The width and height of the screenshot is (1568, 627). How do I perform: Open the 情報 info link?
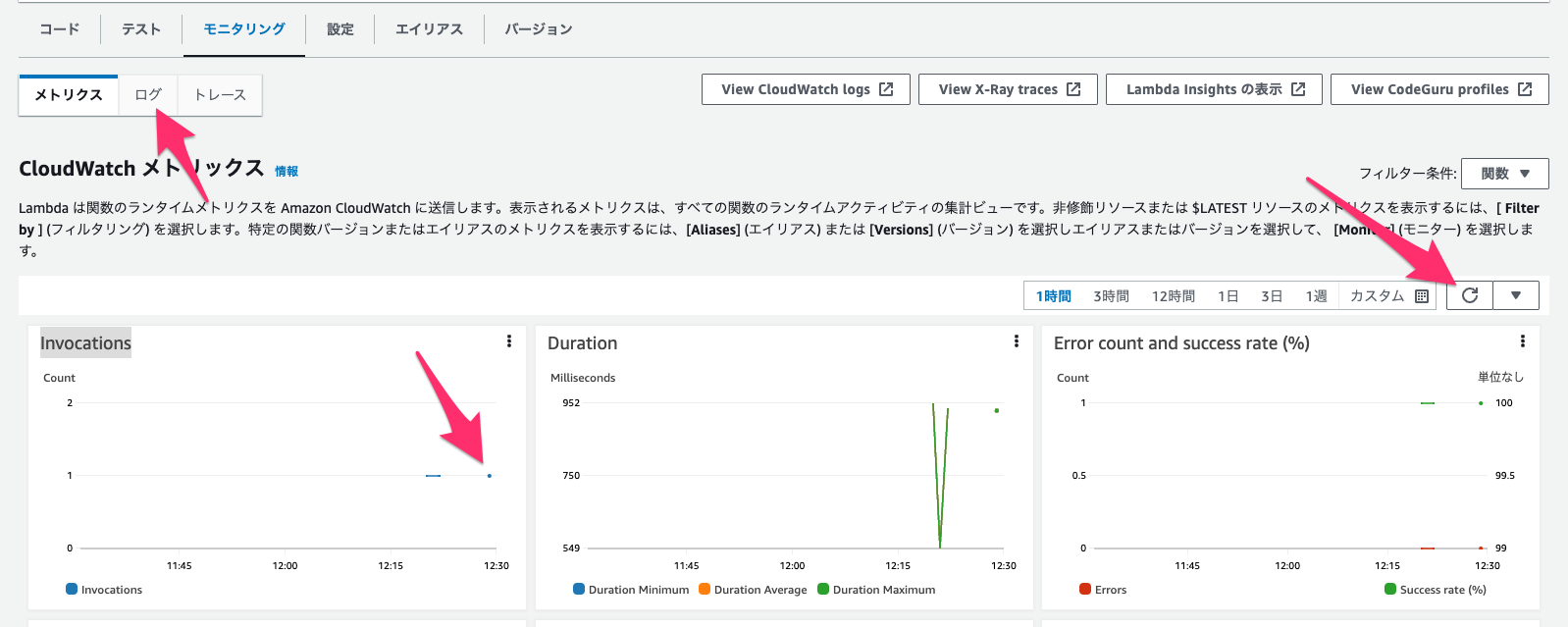click(287, 171)
